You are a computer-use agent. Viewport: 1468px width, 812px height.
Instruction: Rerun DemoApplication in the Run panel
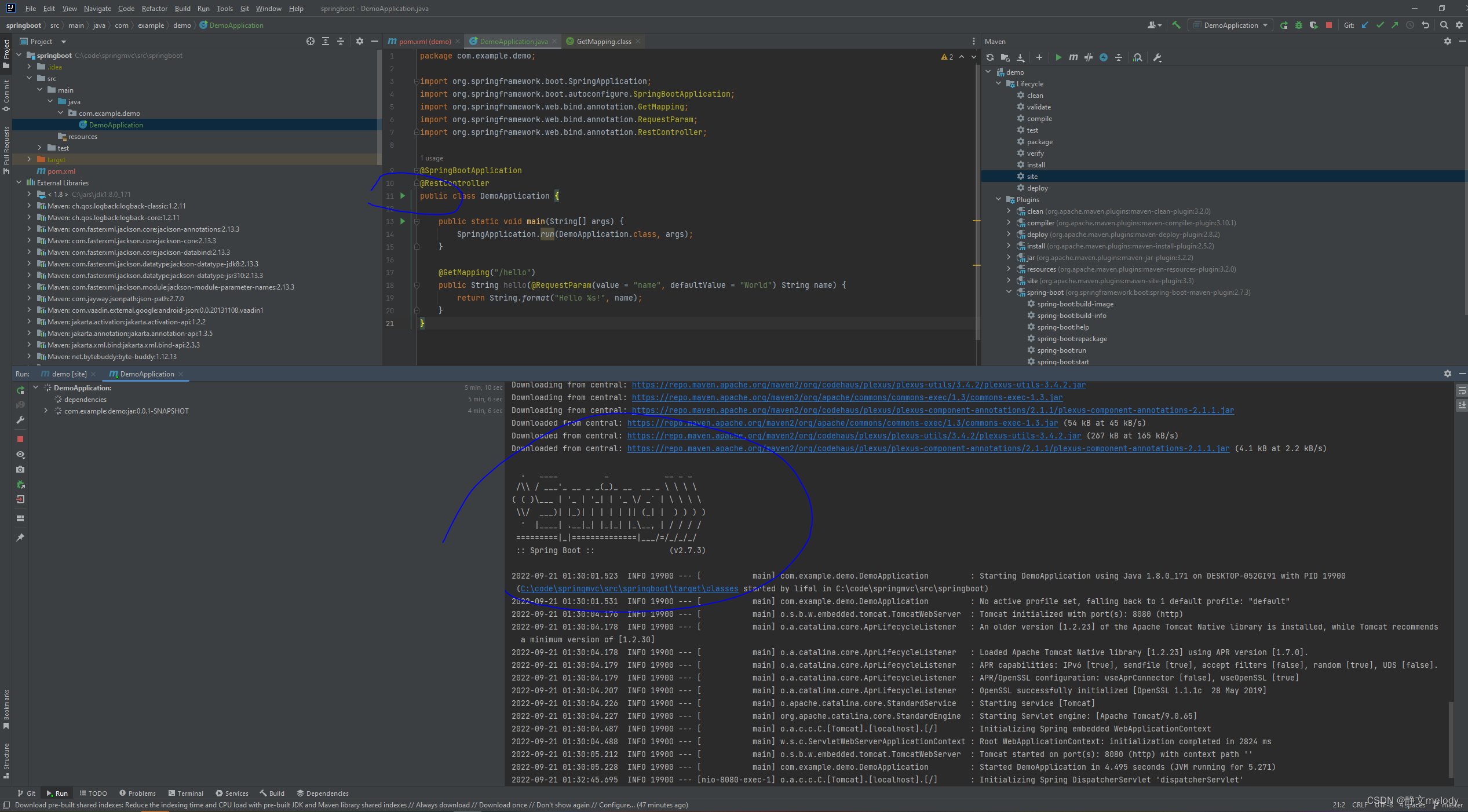tap(20, 390)
